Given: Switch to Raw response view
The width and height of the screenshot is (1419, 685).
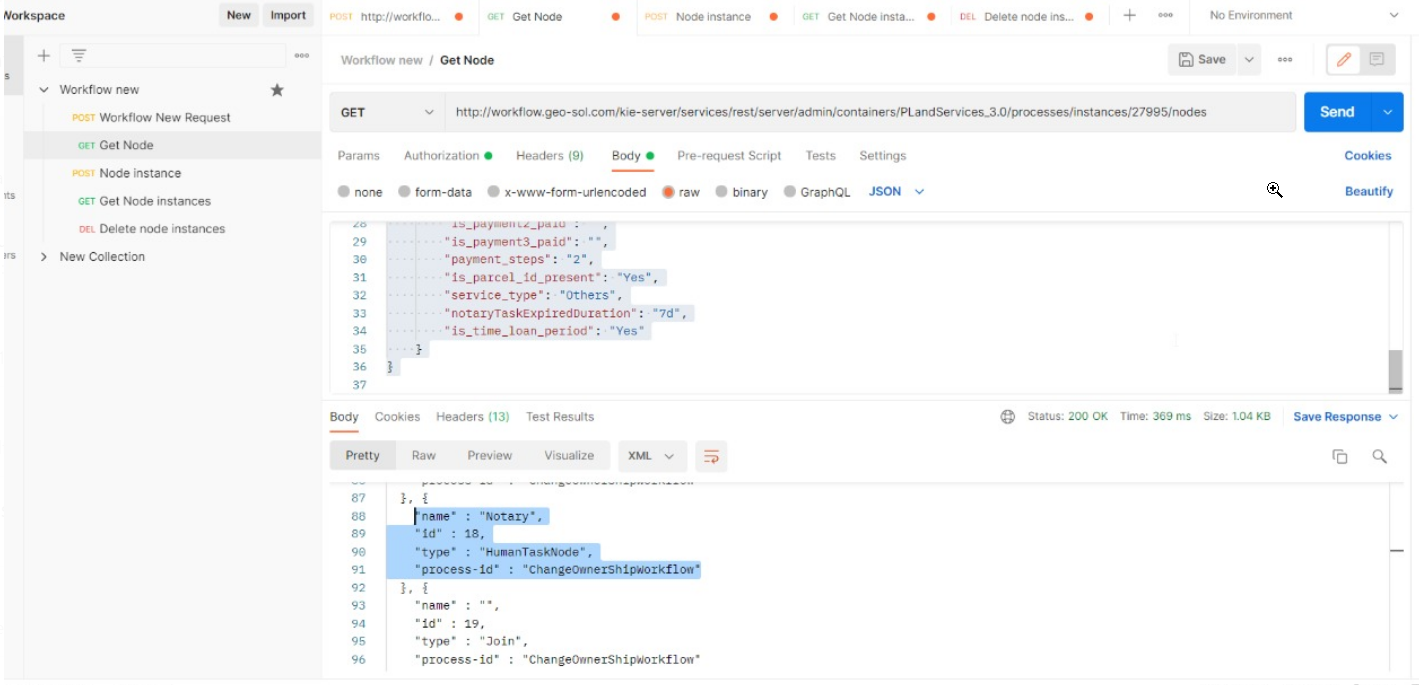Looking at the screenshot, I should pyautogui.click(x=423, y=456).
